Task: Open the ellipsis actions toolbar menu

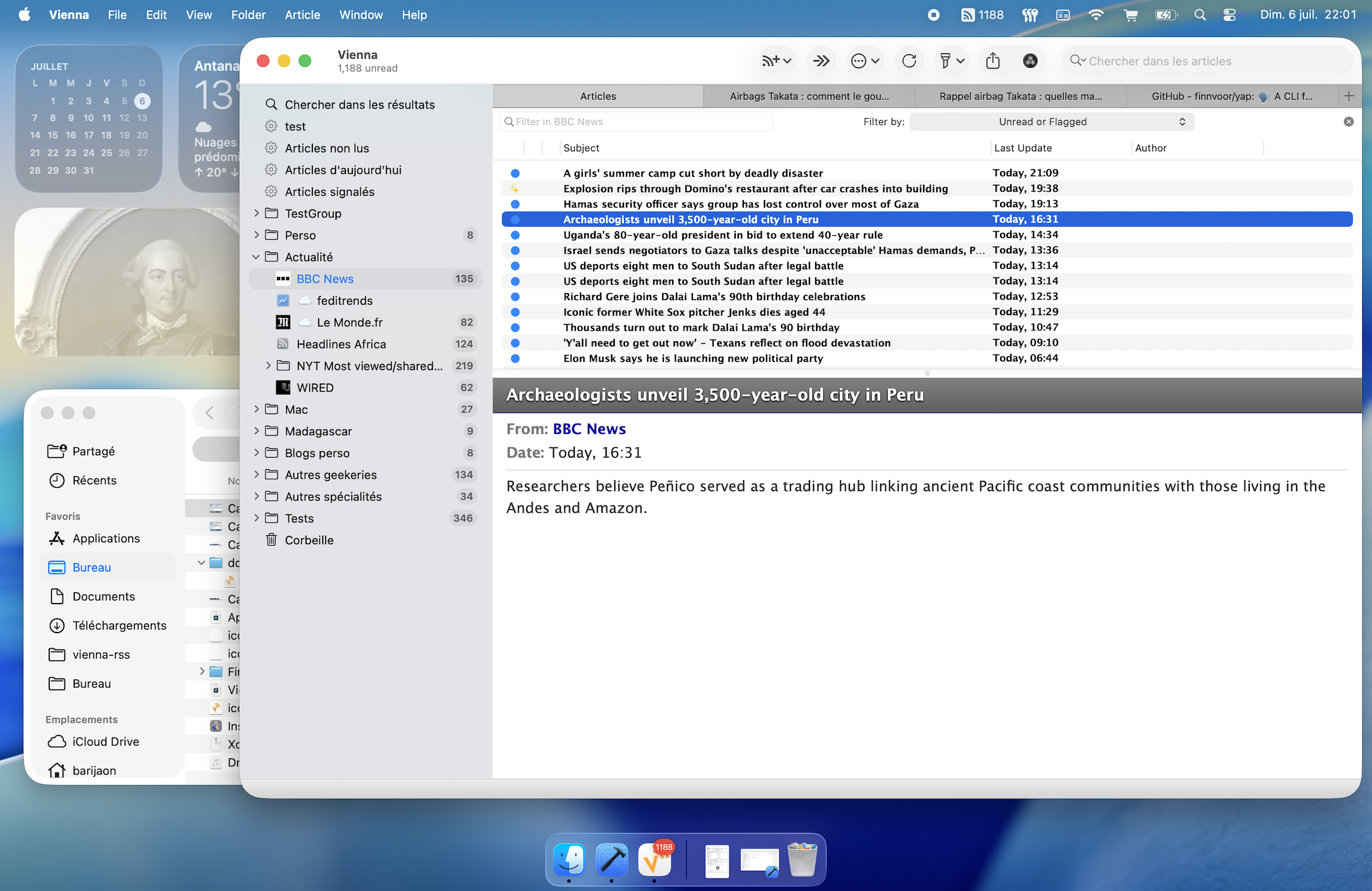Action: coord(865,61)
